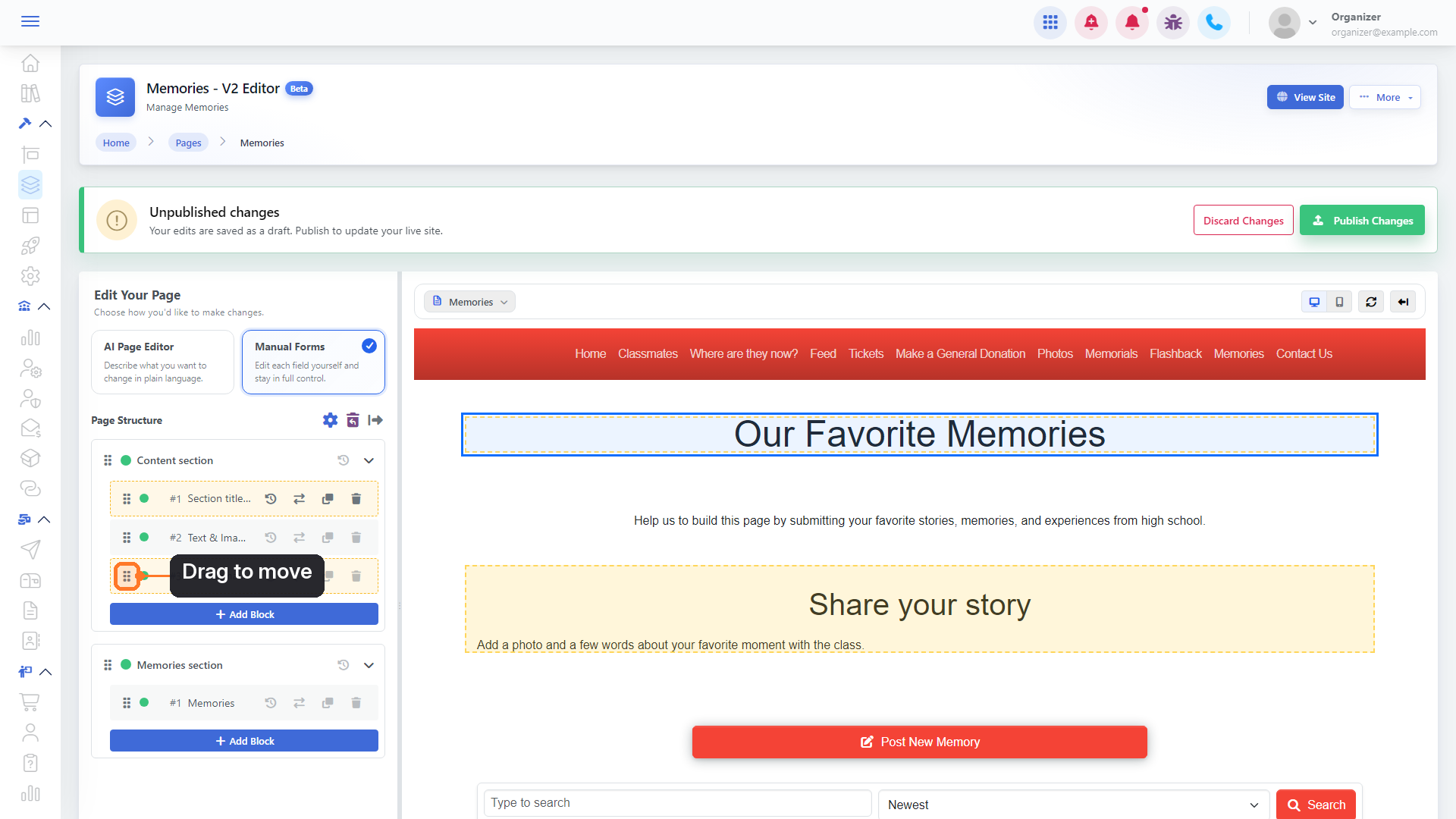This screenshot has width=1456, height=819.
Task: Open Flashback in site navigation
Action: (x=1175, y=354)
